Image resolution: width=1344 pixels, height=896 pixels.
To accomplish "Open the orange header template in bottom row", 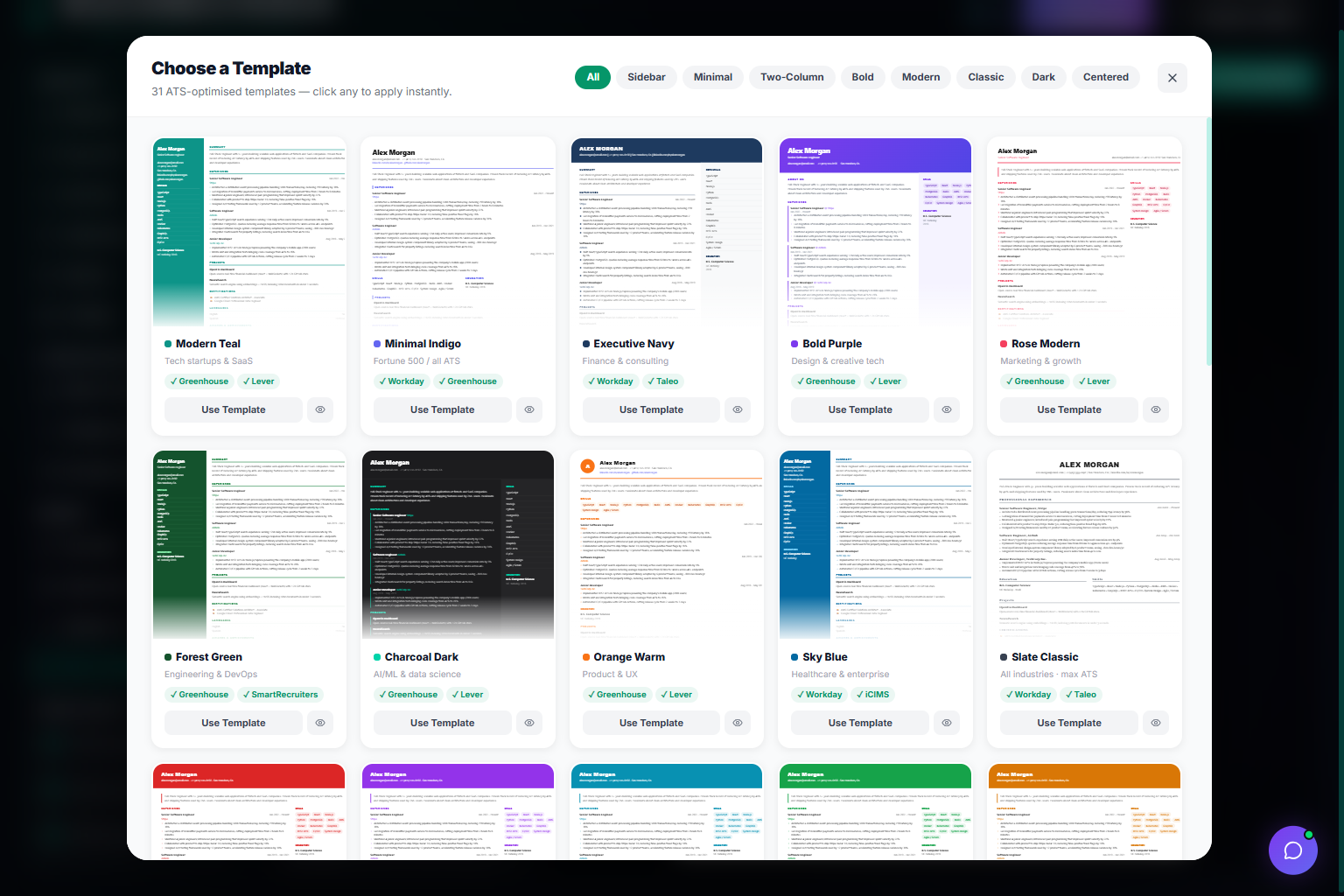I will point(1085,812).
